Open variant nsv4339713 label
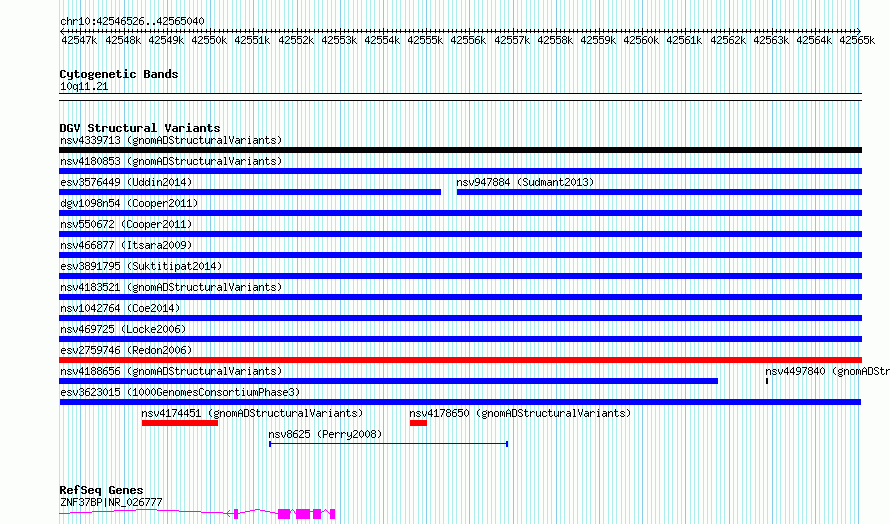Viewport: 890px width, 524px height. 171,140
